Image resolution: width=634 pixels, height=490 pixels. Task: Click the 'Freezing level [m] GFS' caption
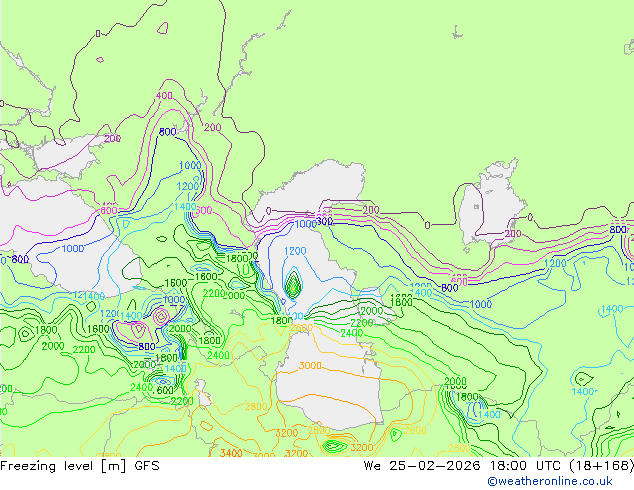coord(80,466)
